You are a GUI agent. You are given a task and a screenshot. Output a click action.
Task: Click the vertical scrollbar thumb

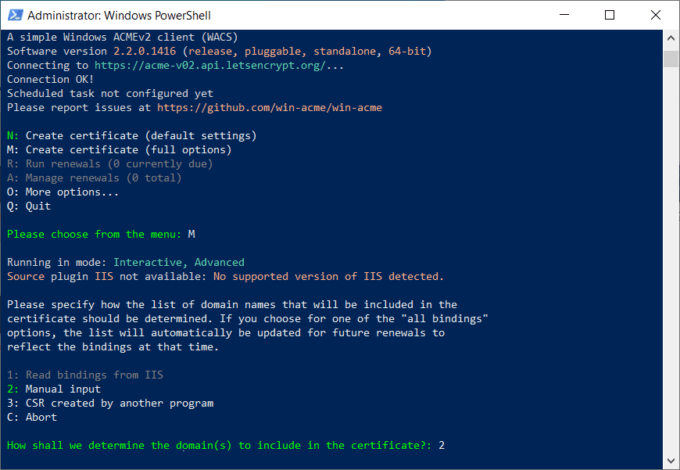click(x=671, y=59)
